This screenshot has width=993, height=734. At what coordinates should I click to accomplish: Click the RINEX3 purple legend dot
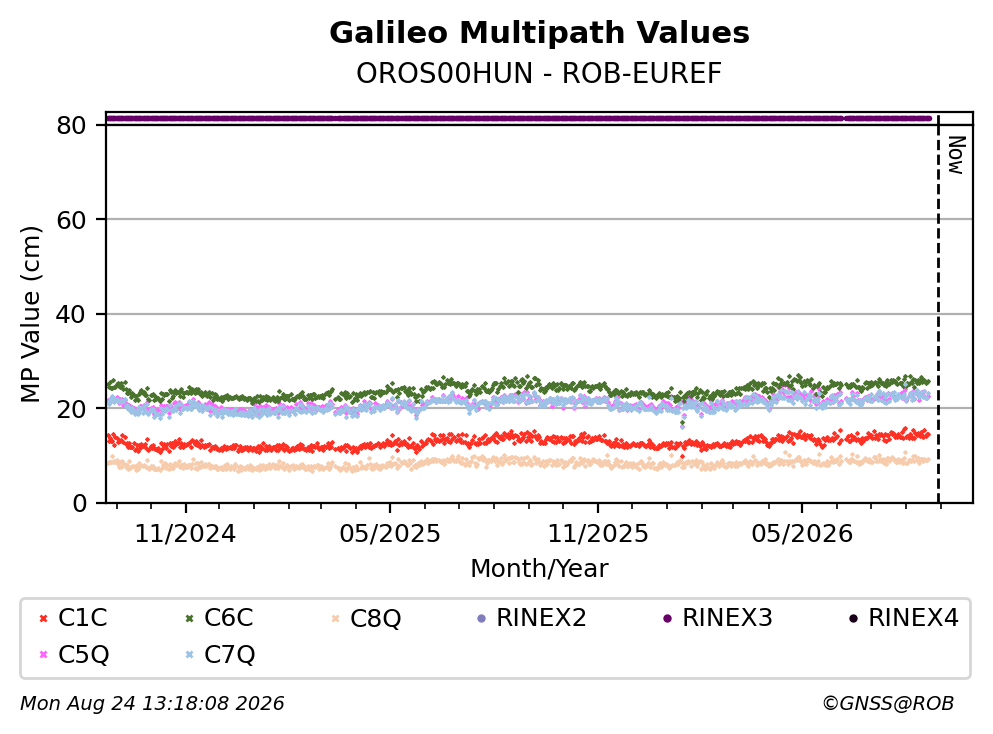pos(667,619)
